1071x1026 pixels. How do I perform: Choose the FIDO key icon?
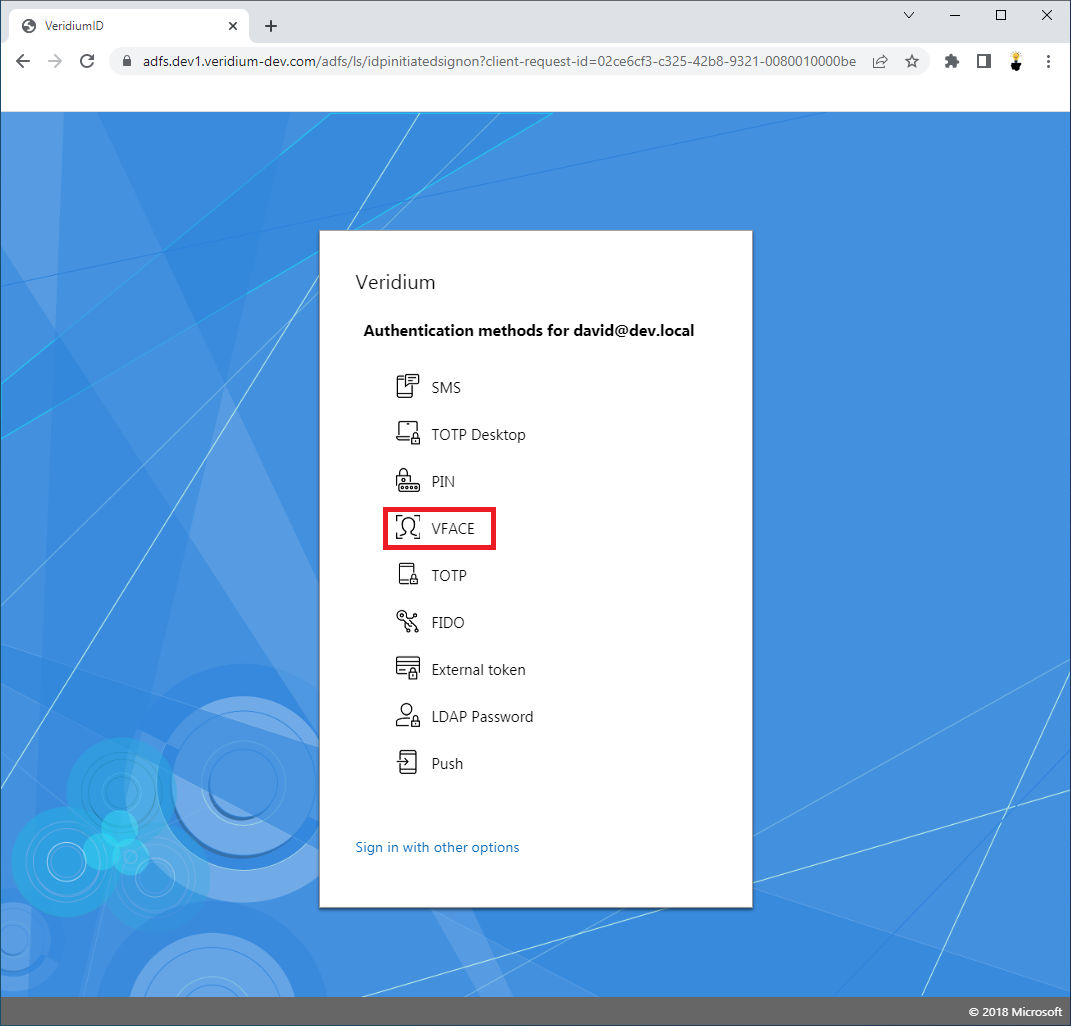pos(407,622)
